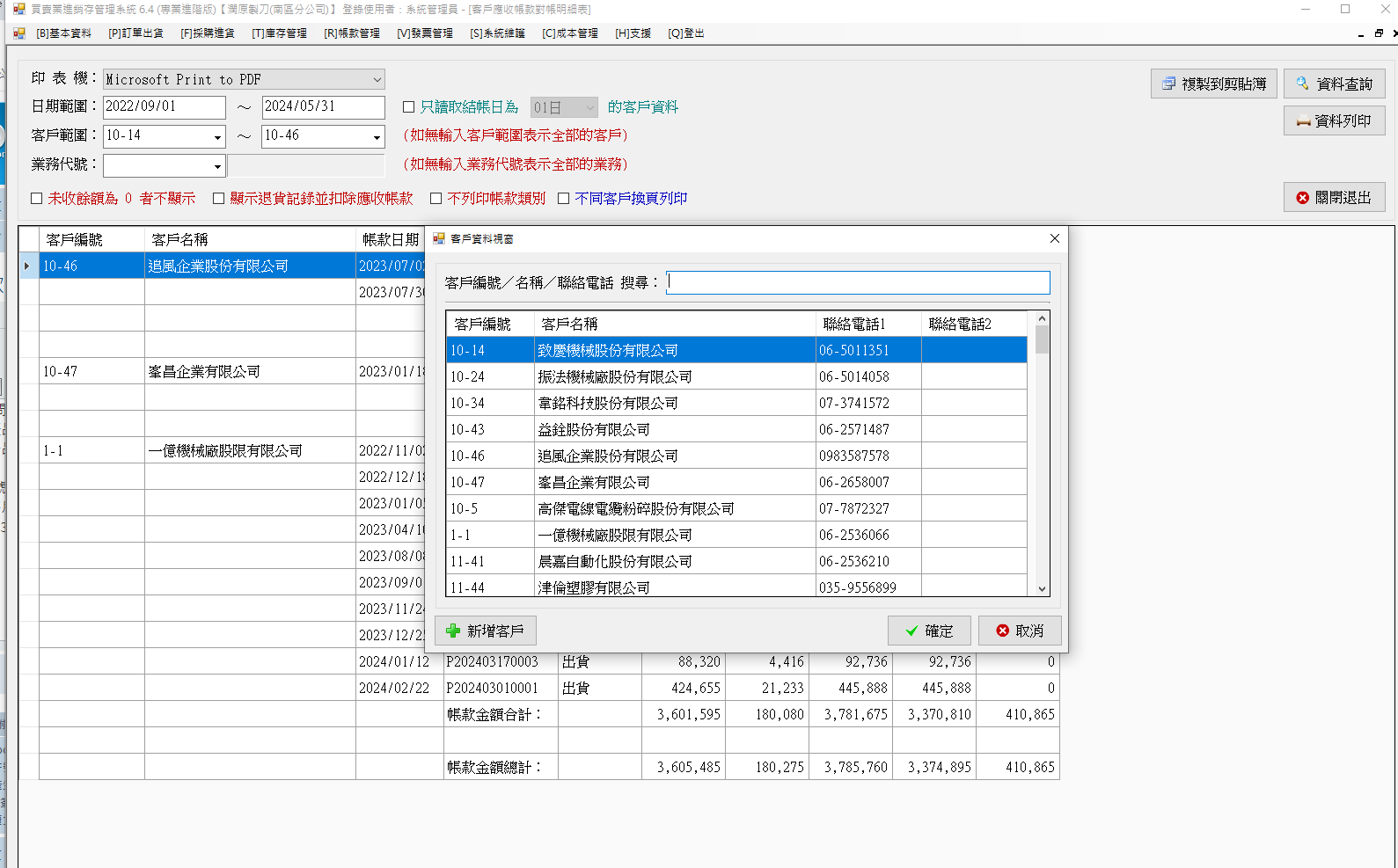Select customer row 津倫塑膠有限公司

tap(736, 586)
